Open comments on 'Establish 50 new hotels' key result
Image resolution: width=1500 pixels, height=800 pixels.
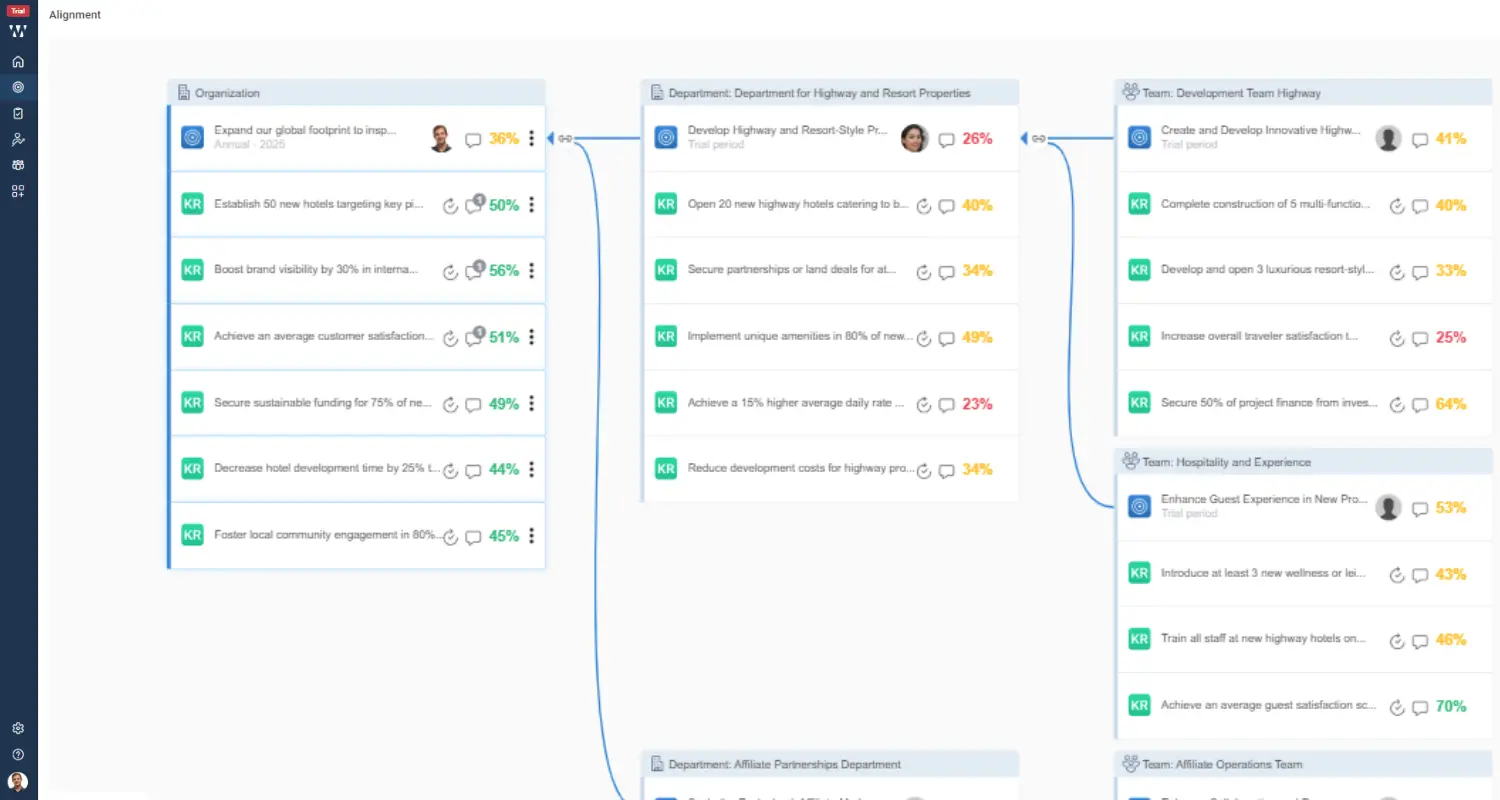(x=474, y=205)
